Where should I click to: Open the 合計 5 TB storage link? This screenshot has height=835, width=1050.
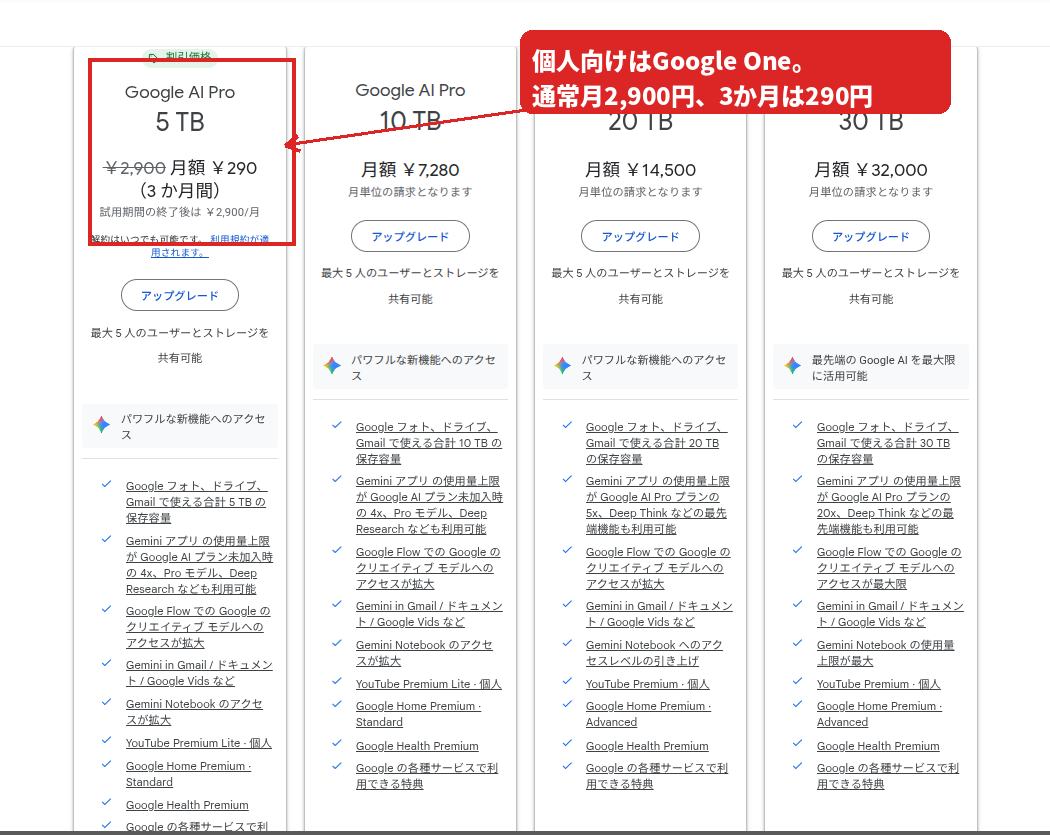click(196, 502)
